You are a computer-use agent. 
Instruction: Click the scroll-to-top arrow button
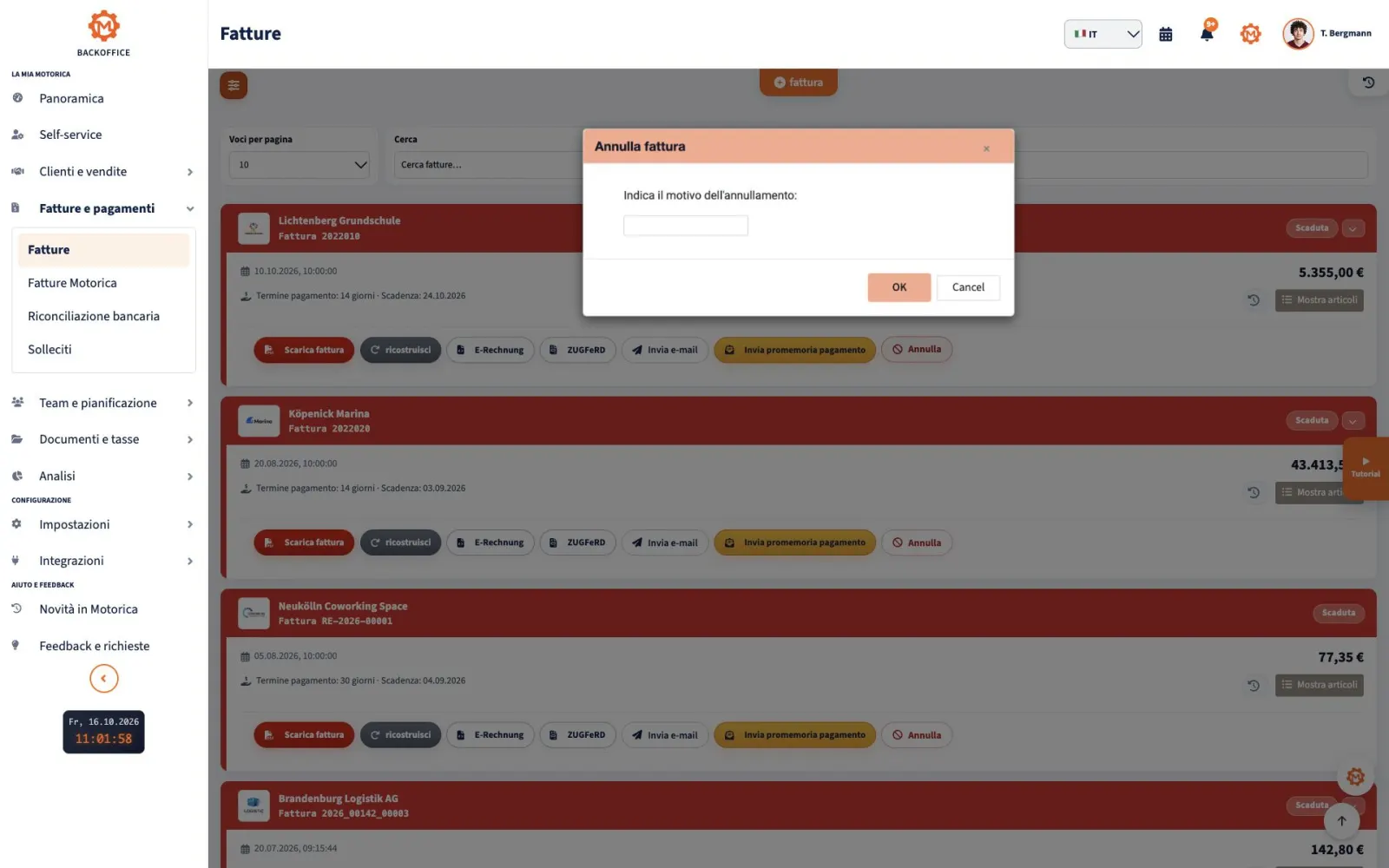point(1341,820)
